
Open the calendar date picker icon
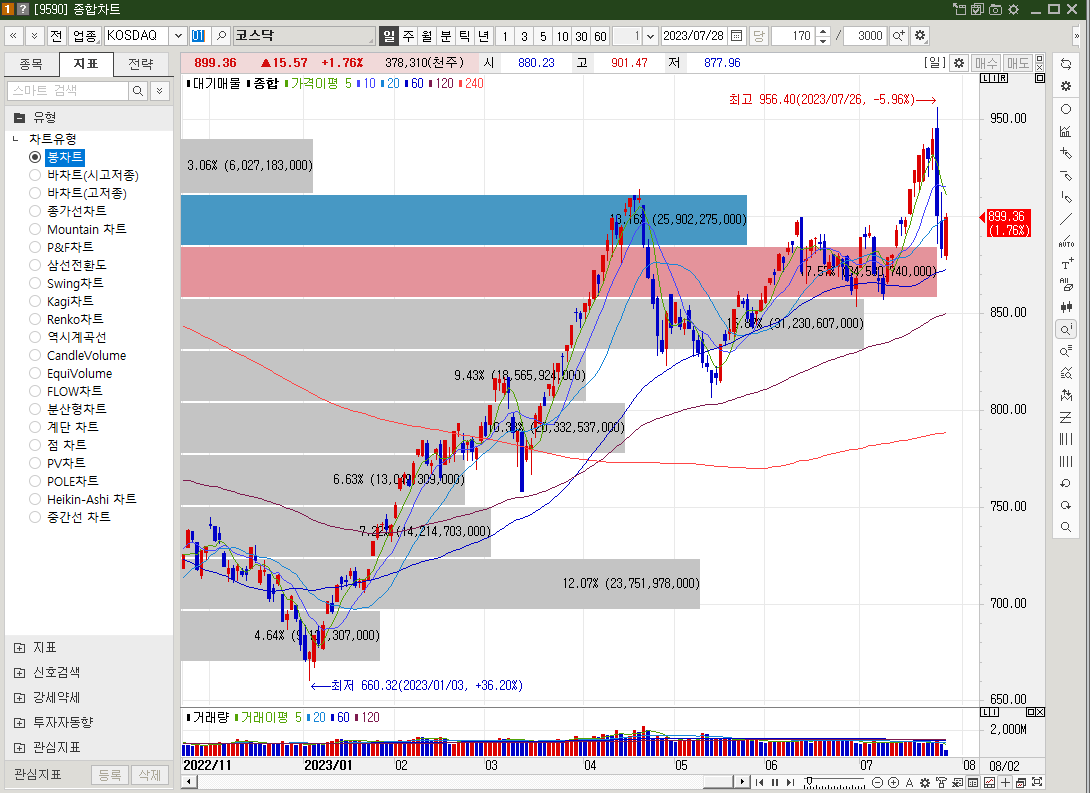737,35
